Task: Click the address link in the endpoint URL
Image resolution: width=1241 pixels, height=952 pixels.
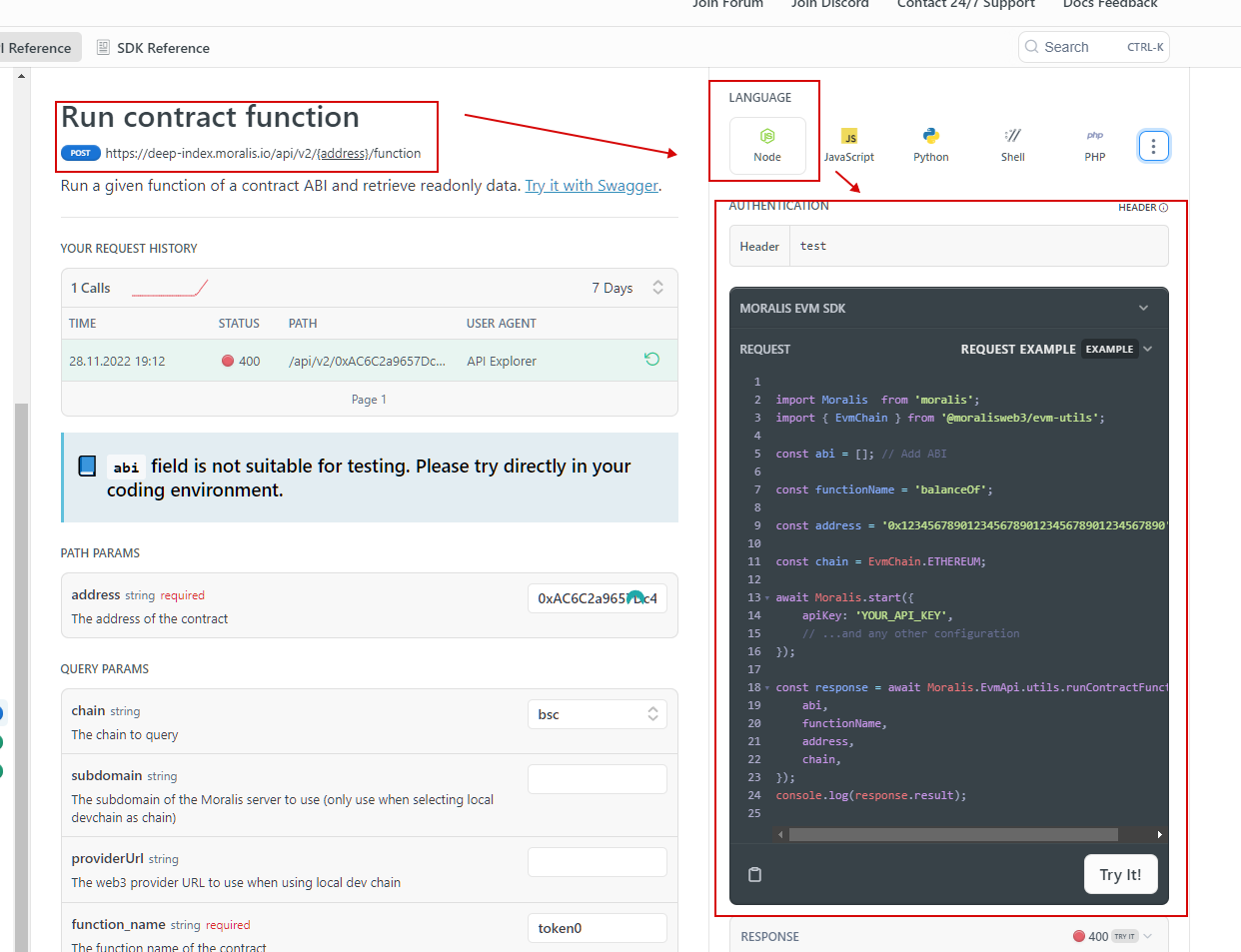Action: click(342, 153)
